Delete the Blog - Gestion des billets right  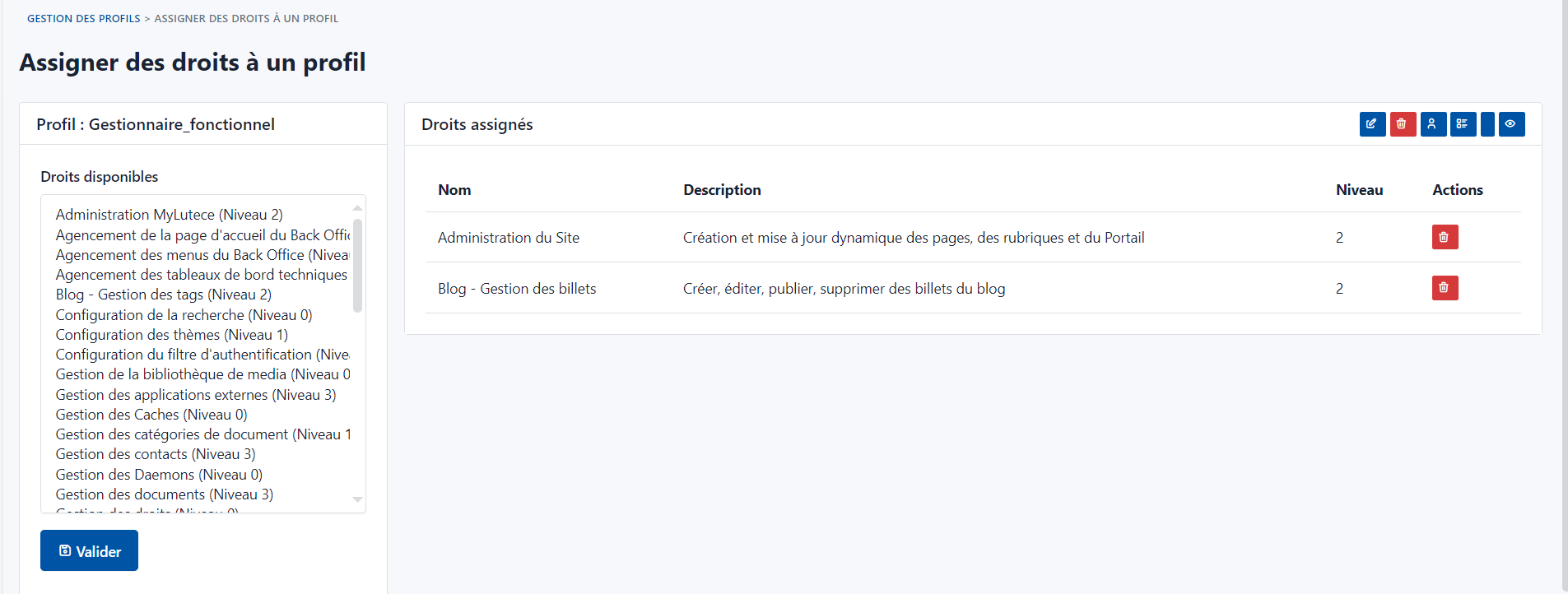tap(1445, 288)
